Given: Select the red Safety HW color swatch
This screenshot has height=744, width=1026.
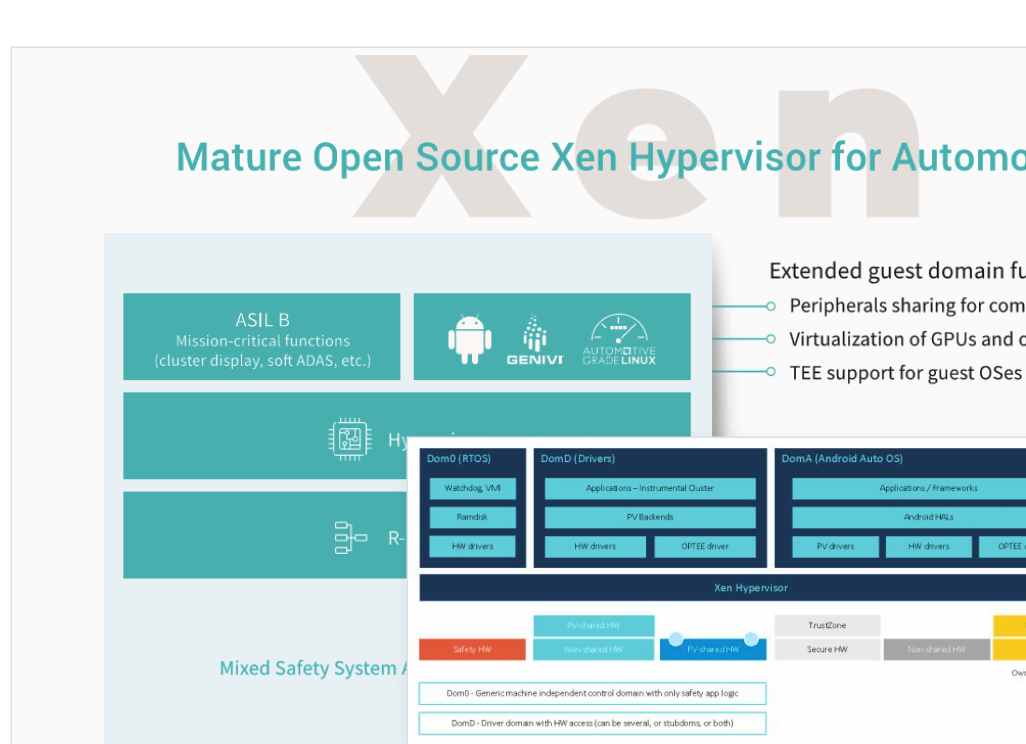Looking at the screenshot, I should point(471,647).
